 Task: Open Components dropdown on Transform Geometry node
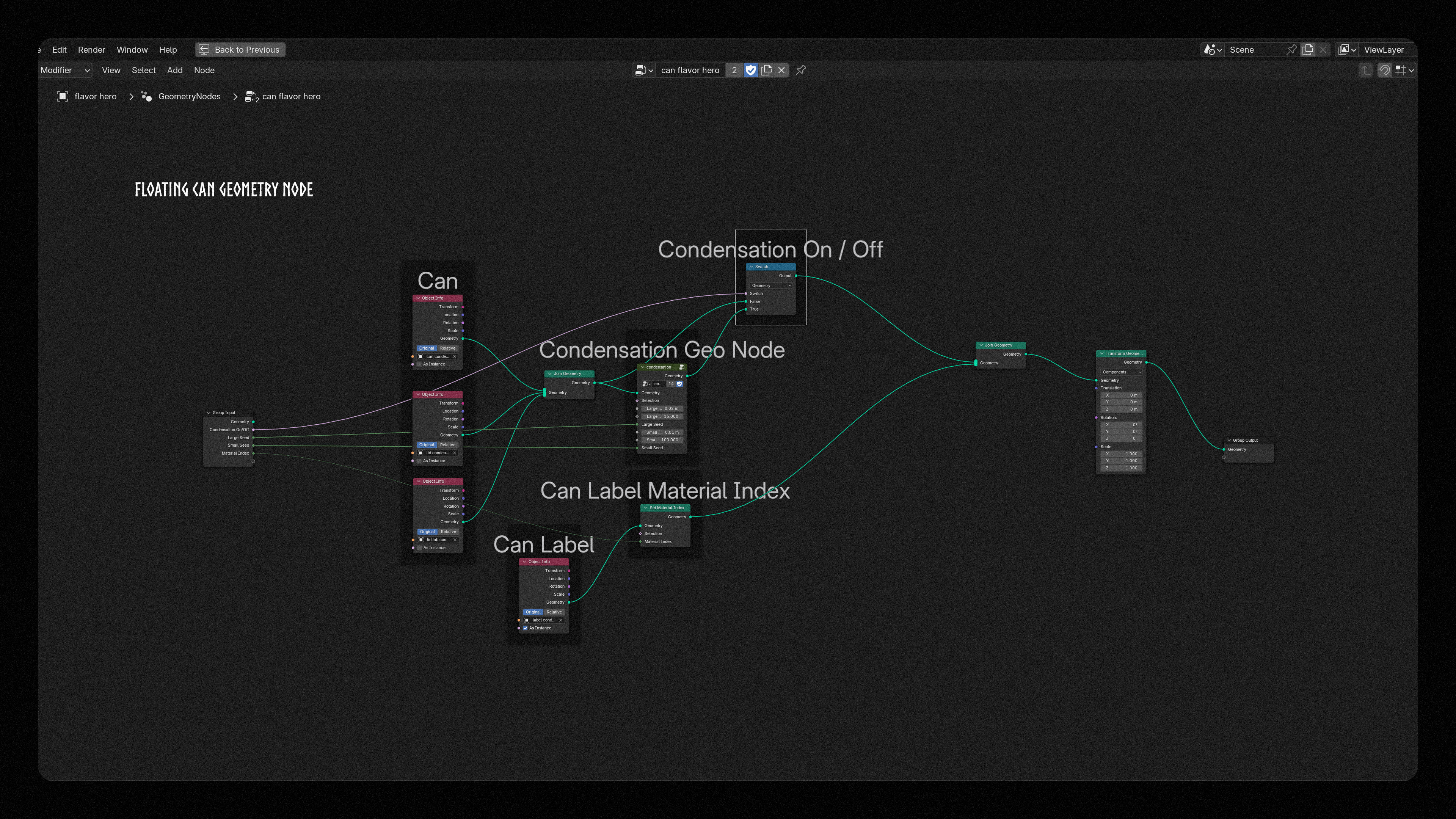point(1122,372)
